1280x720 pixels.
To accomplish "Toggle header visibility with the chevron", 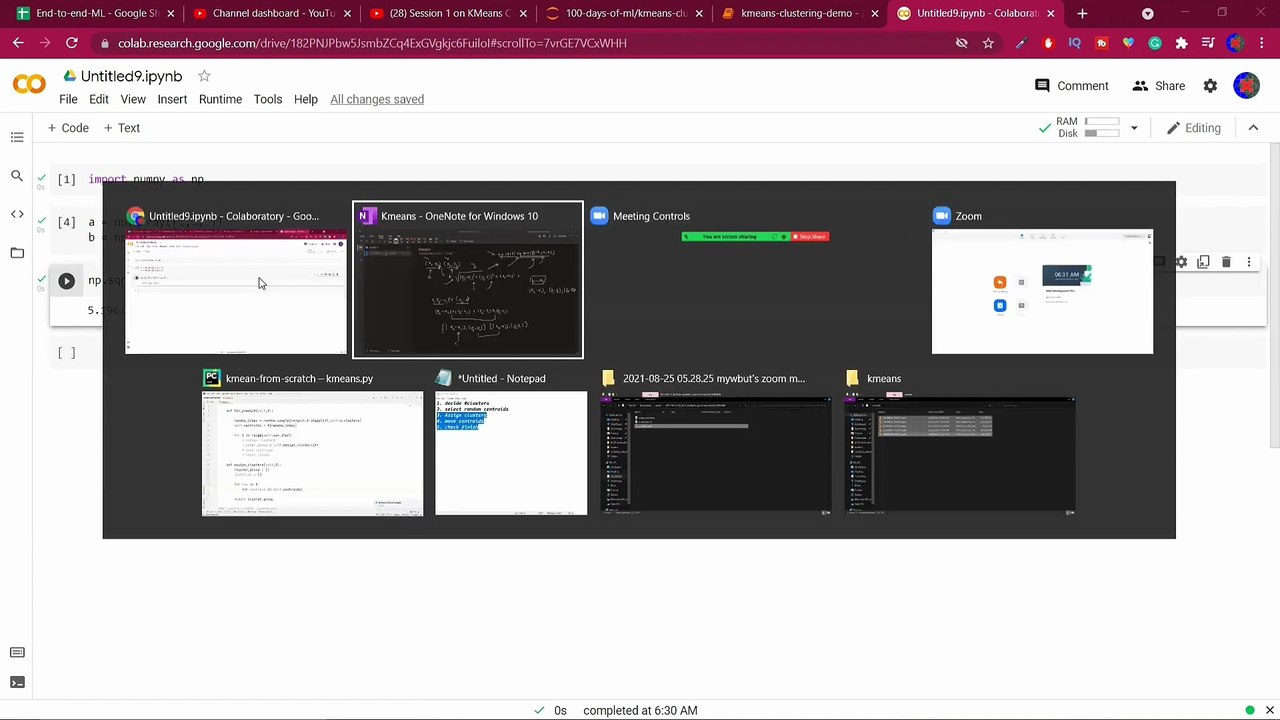I will pos(1253,128).
